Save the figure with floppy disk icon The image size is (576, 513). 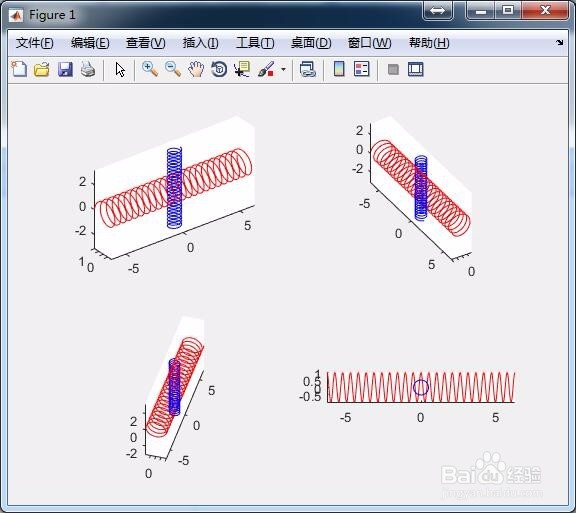(65, 69)
